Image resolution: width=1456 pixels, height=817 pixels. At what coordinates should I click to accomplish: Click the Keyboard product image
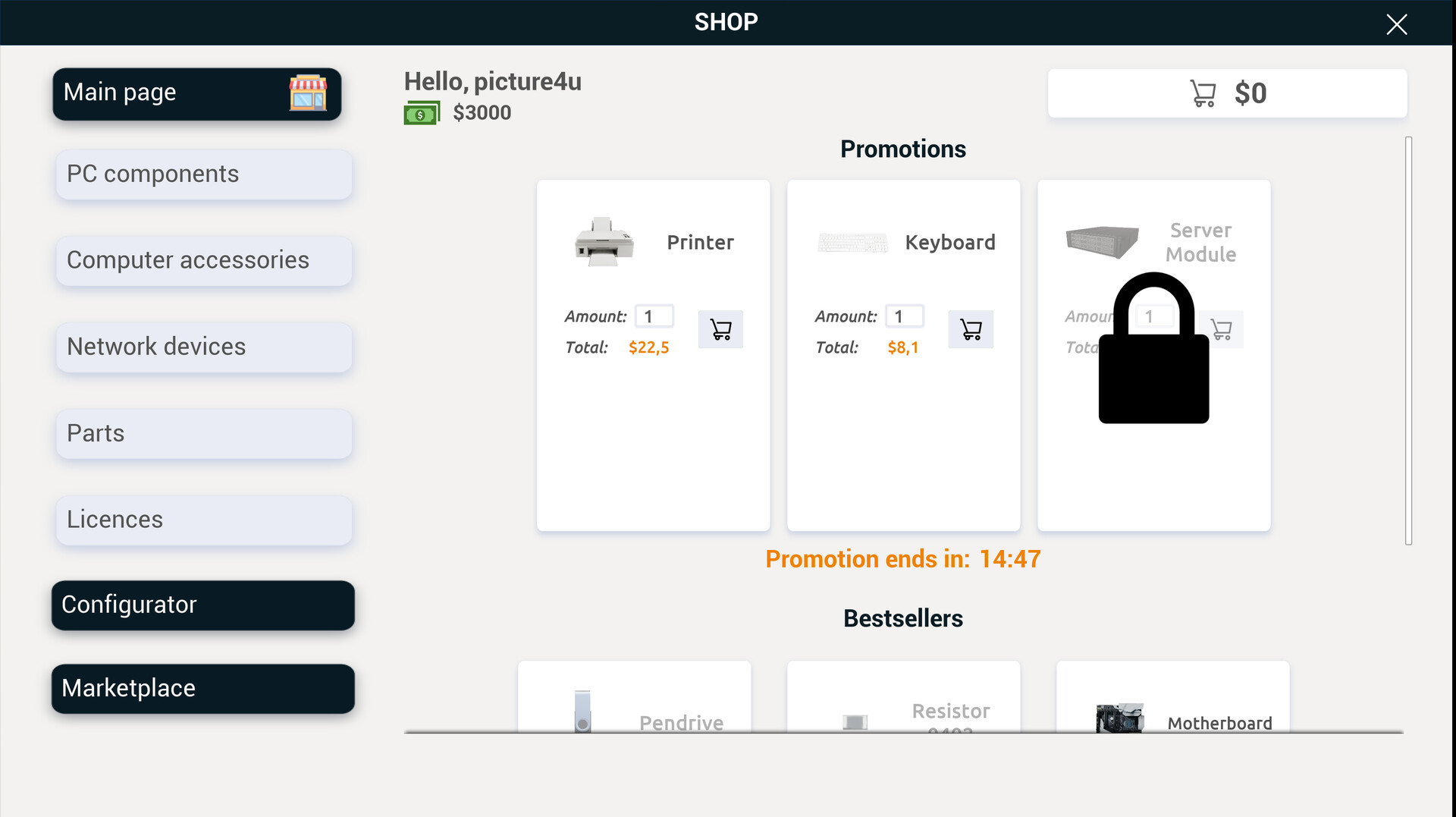point(852,243)
